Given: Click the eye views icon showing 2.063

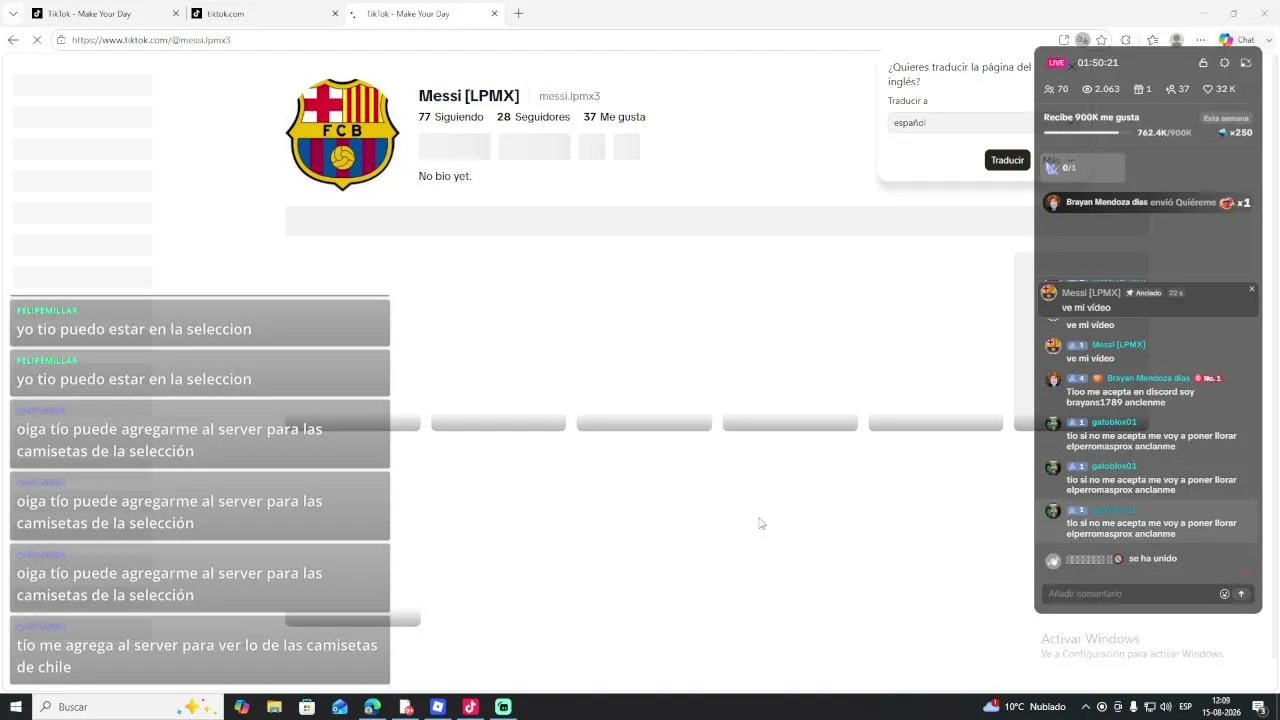Looking at the screenshot, I should click(1087, 89).
